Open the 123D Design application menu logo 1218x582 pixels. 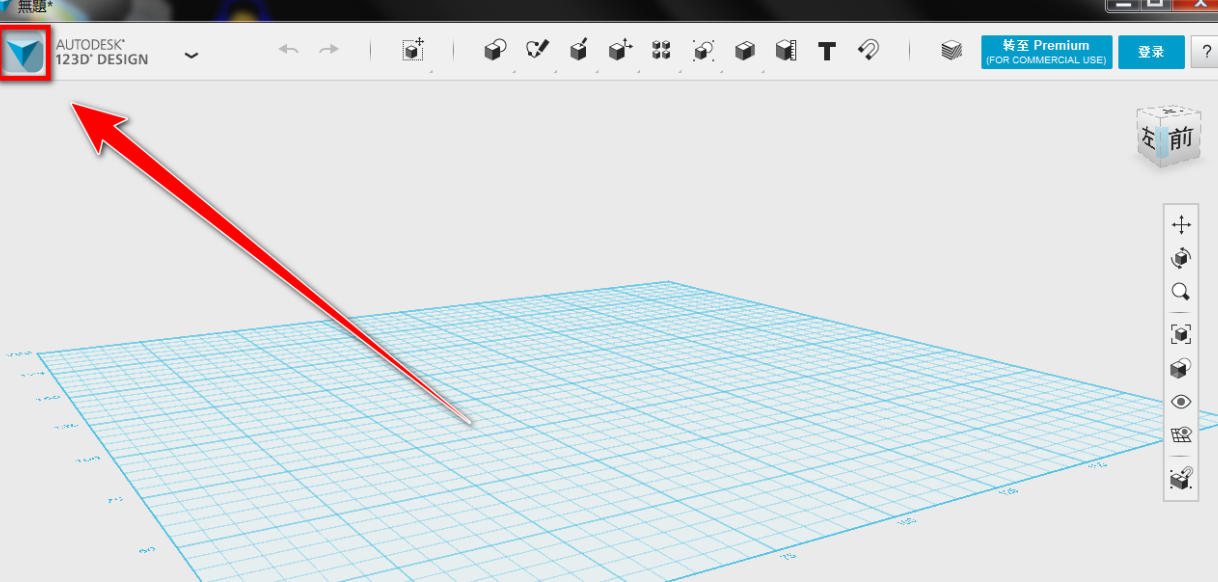[24, 52]
